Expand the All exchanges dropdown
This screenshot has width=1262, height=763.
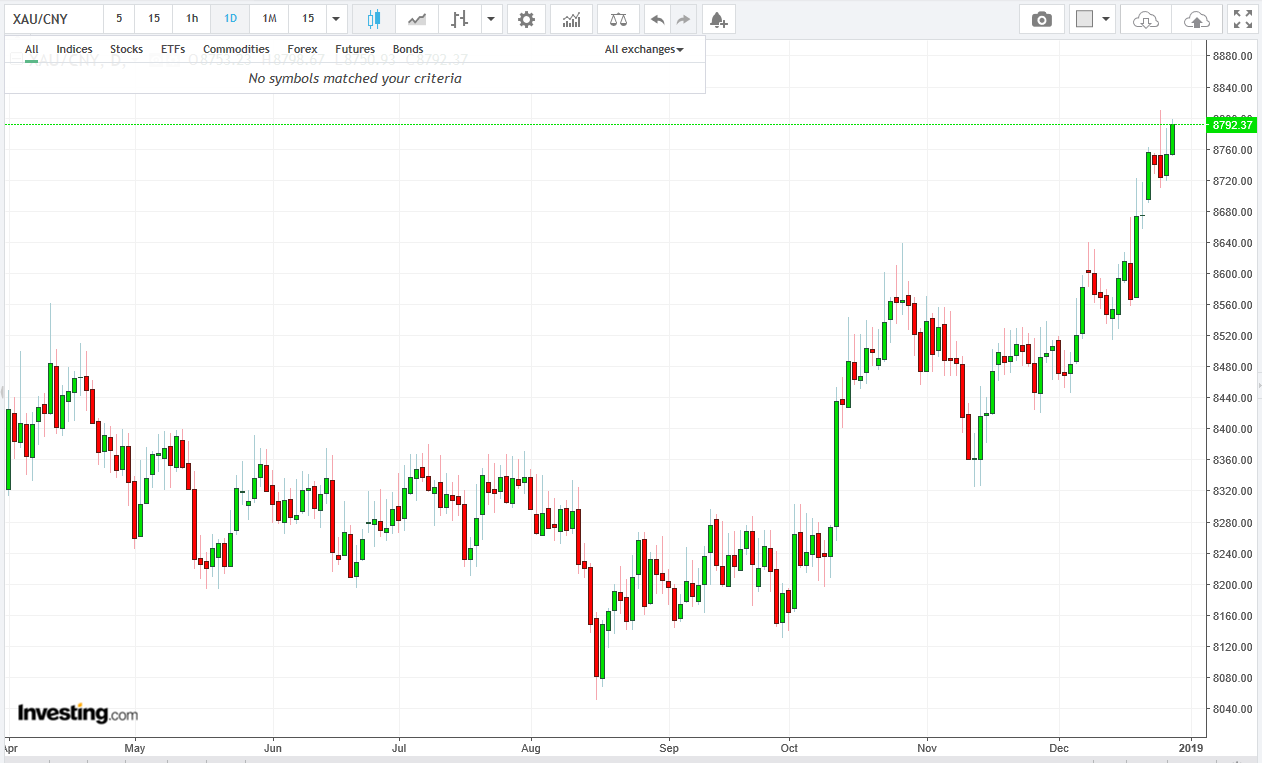(644, 49)
